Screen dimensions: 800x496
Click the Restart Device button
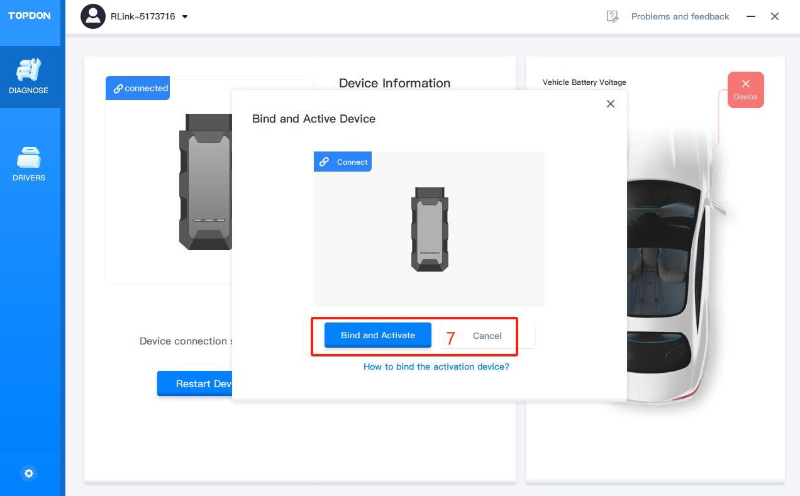pos(195,384)
